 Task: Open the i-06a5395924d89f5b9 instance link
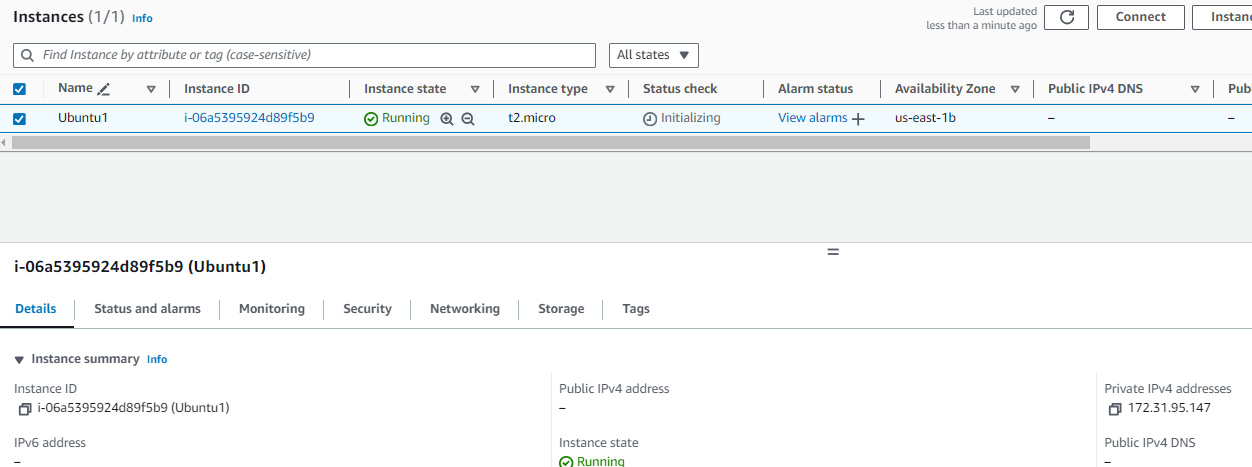click(249, 118)
